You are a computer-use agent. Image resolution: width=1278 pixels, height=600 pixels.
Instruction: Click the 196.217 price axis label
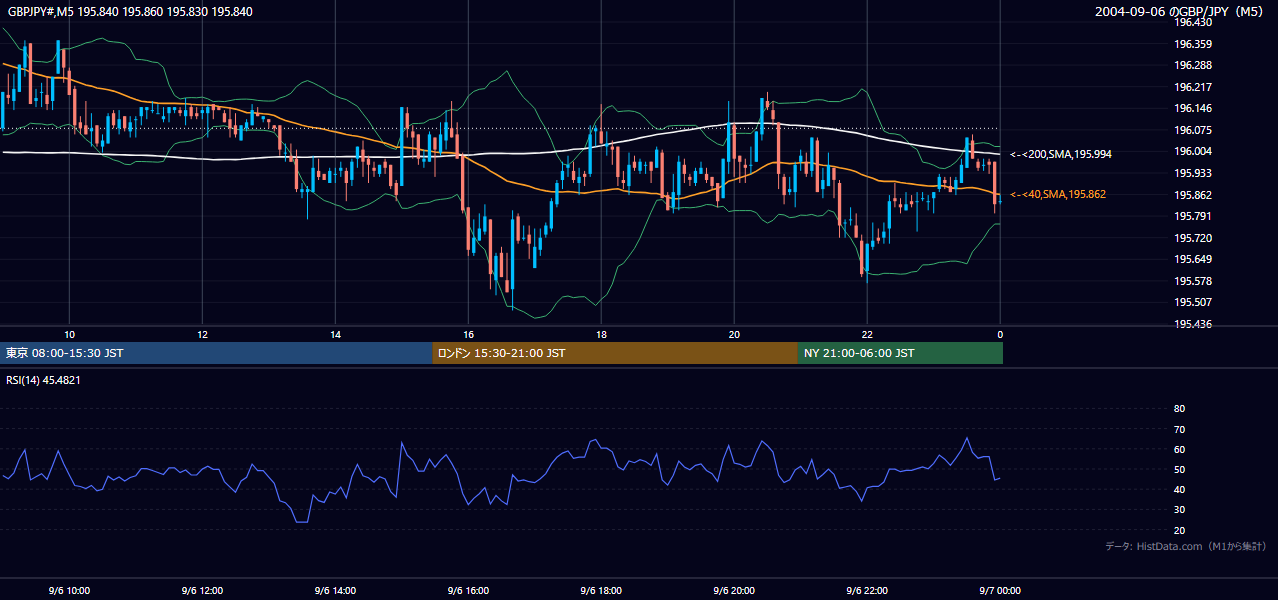pyautogui.click(x=1192, y=87)
